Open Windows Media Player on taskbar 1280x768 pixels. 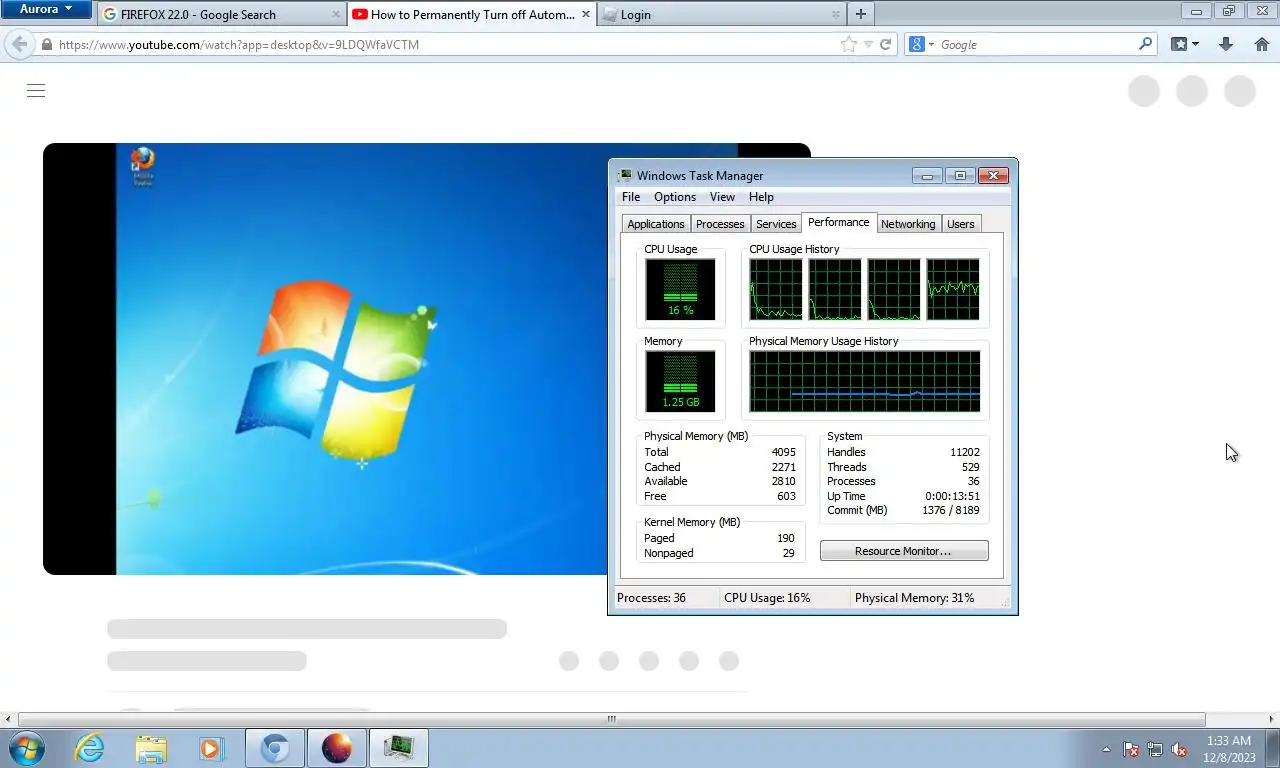[x=211, y=748]
